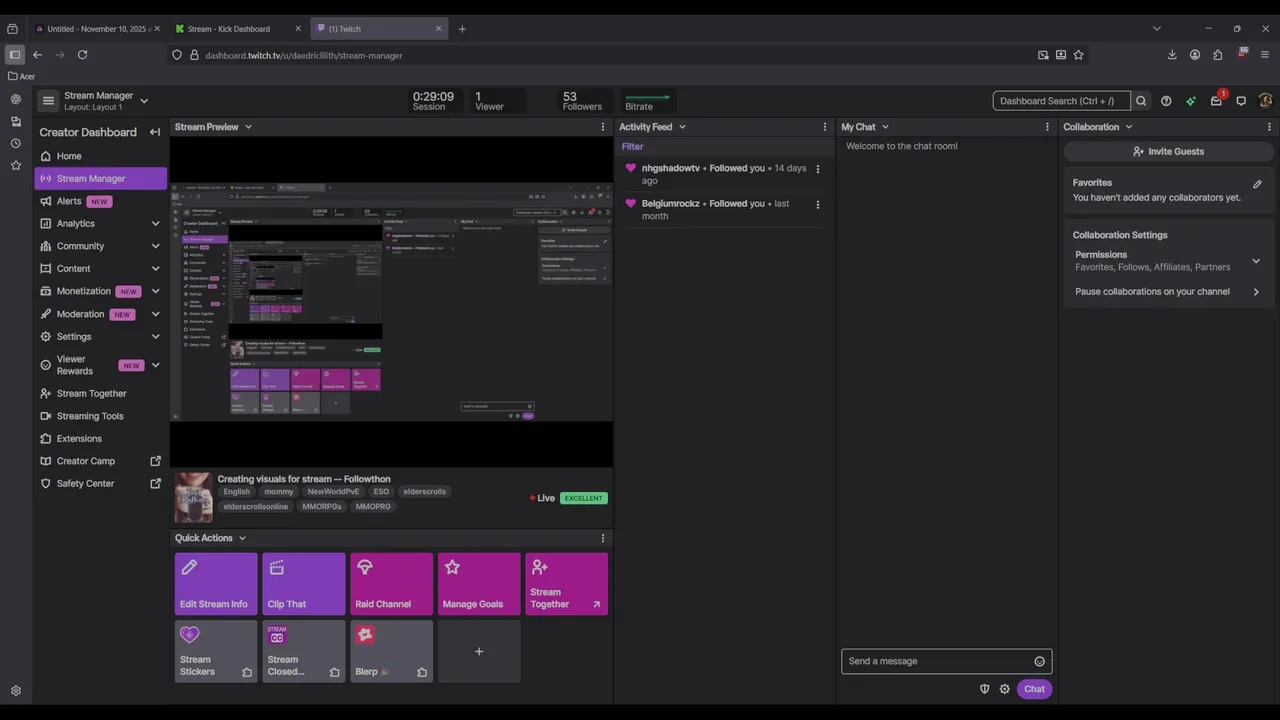The image size is (1280, 720).
Task: Click the Blerp quick action tile
Action: (391, 651)
